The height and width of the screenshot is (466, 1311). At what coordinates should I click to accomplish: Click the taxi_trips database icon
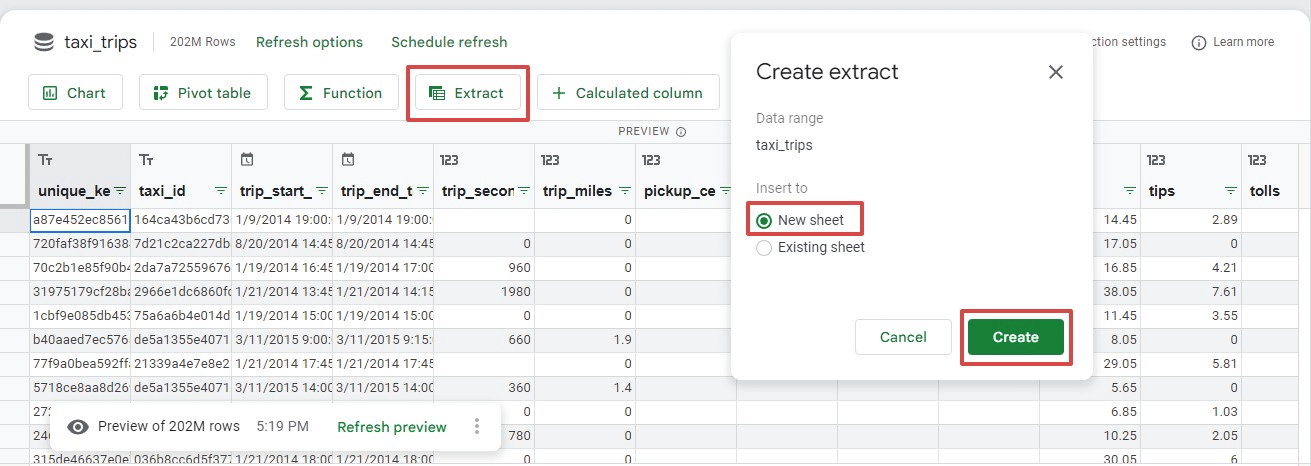pos(44,42)
